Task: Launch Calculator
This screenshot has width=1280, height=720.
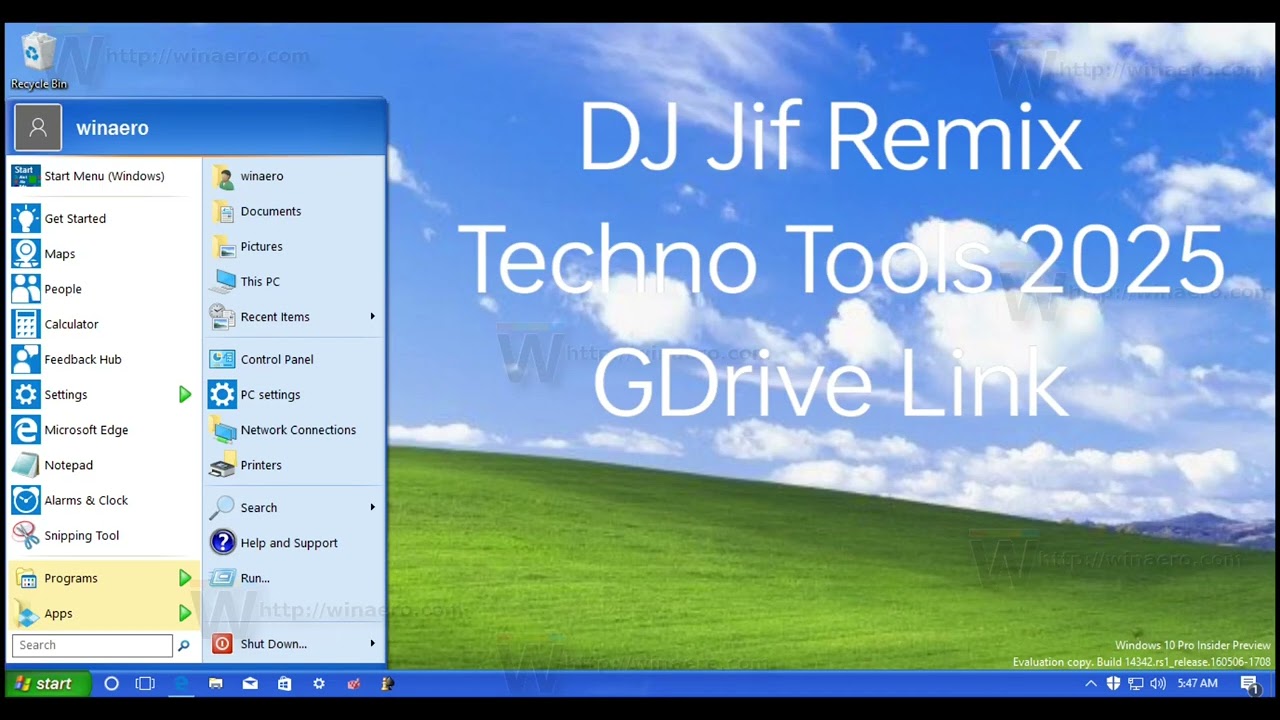Action: 104,324
